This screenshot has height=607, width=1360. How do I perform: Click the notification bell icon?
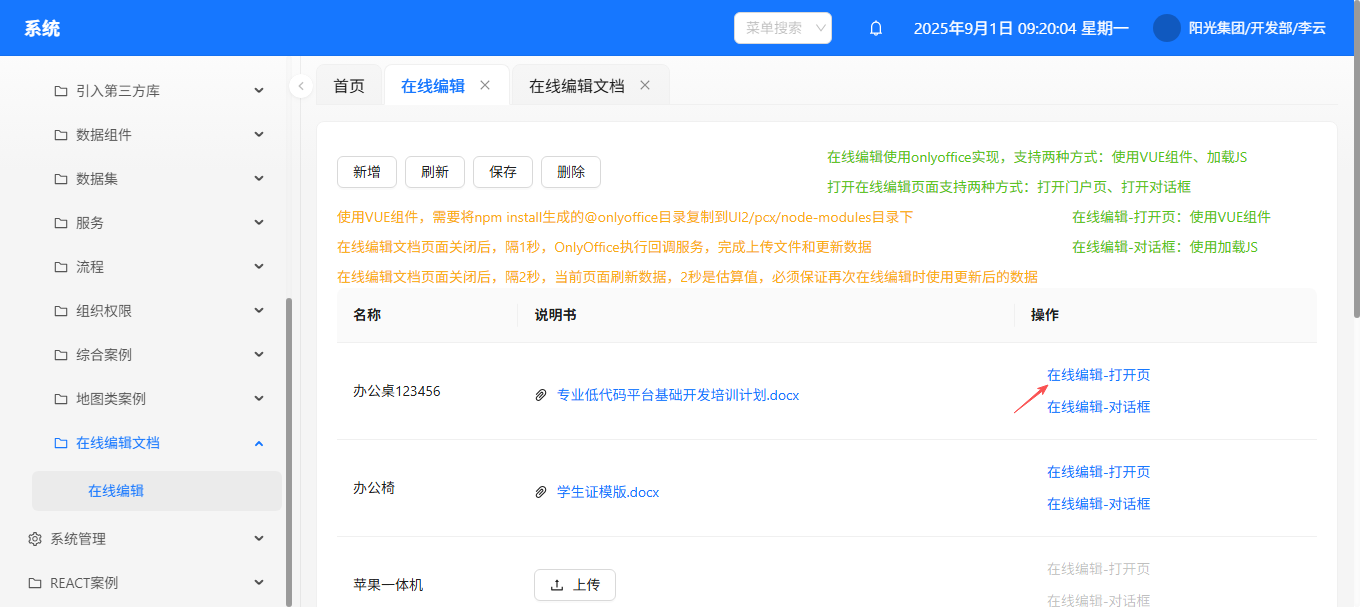pyautogui.click(x=876, y=28)
